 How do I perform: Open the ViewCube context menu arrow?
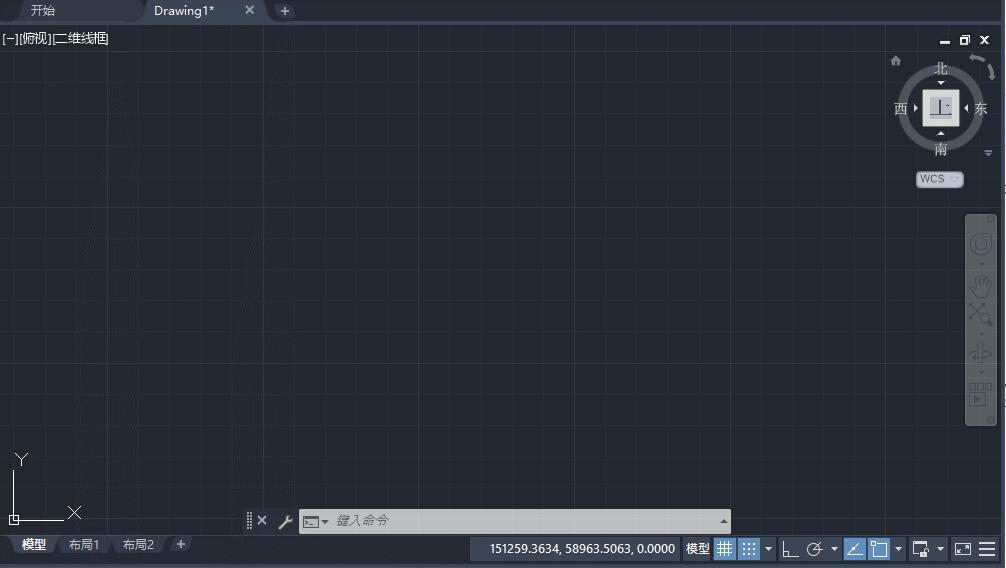(988, 153)
